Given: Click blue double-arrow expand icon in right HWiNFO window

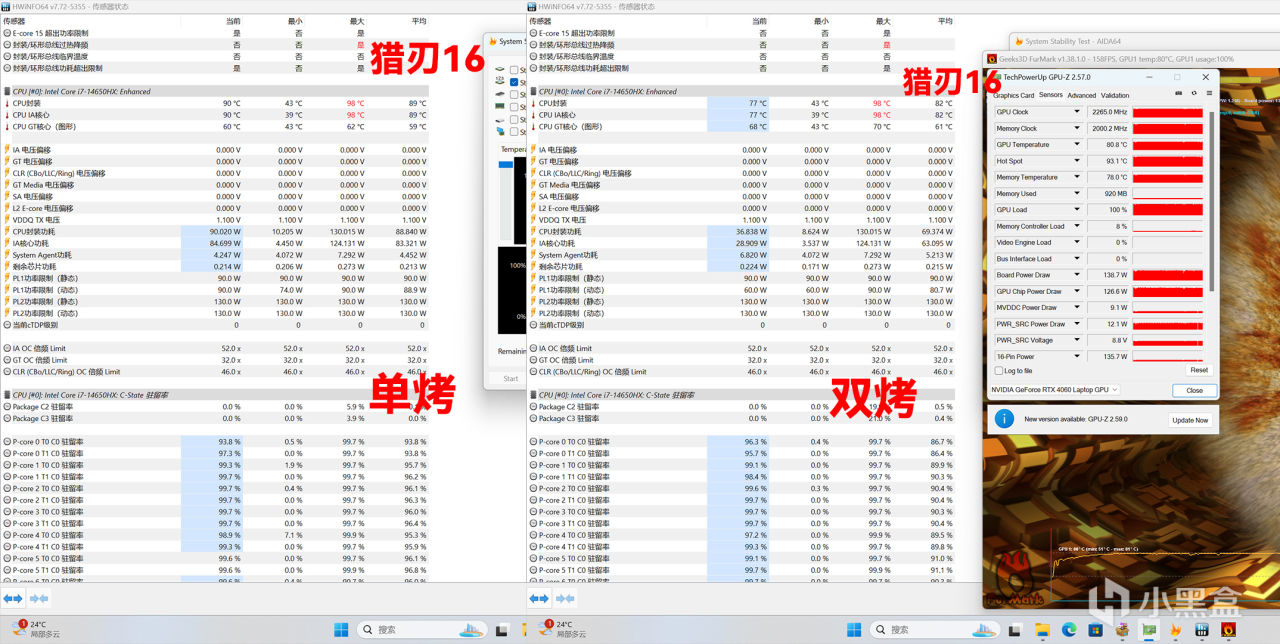Looking at the screenshot, I should [538, 598].
